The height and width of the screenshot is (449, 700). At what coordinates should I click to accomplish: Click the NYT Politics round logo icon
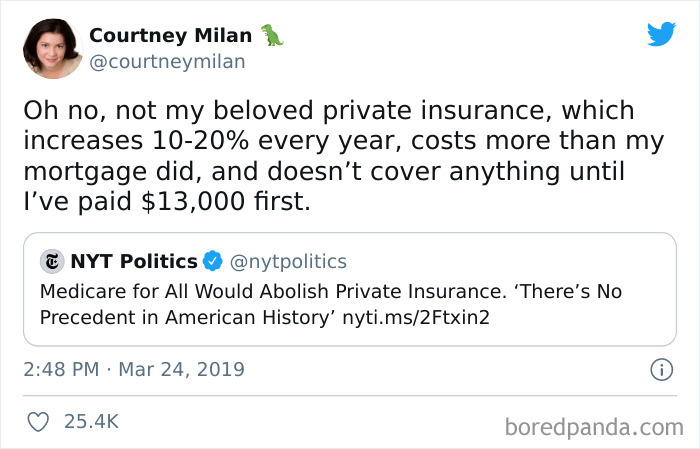[51, 262]
